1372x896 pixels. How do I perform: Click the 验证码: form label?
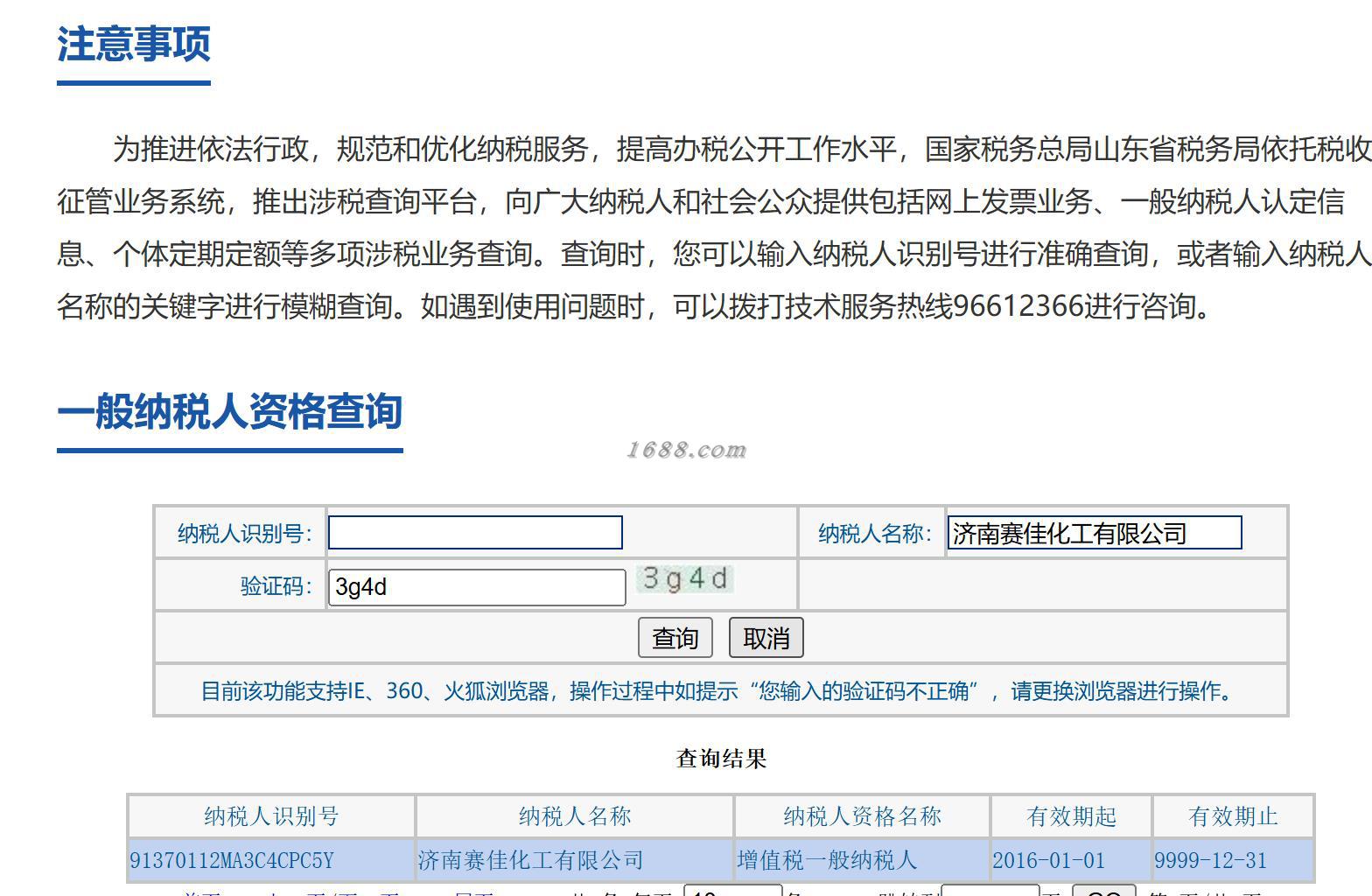pos(276,586)
